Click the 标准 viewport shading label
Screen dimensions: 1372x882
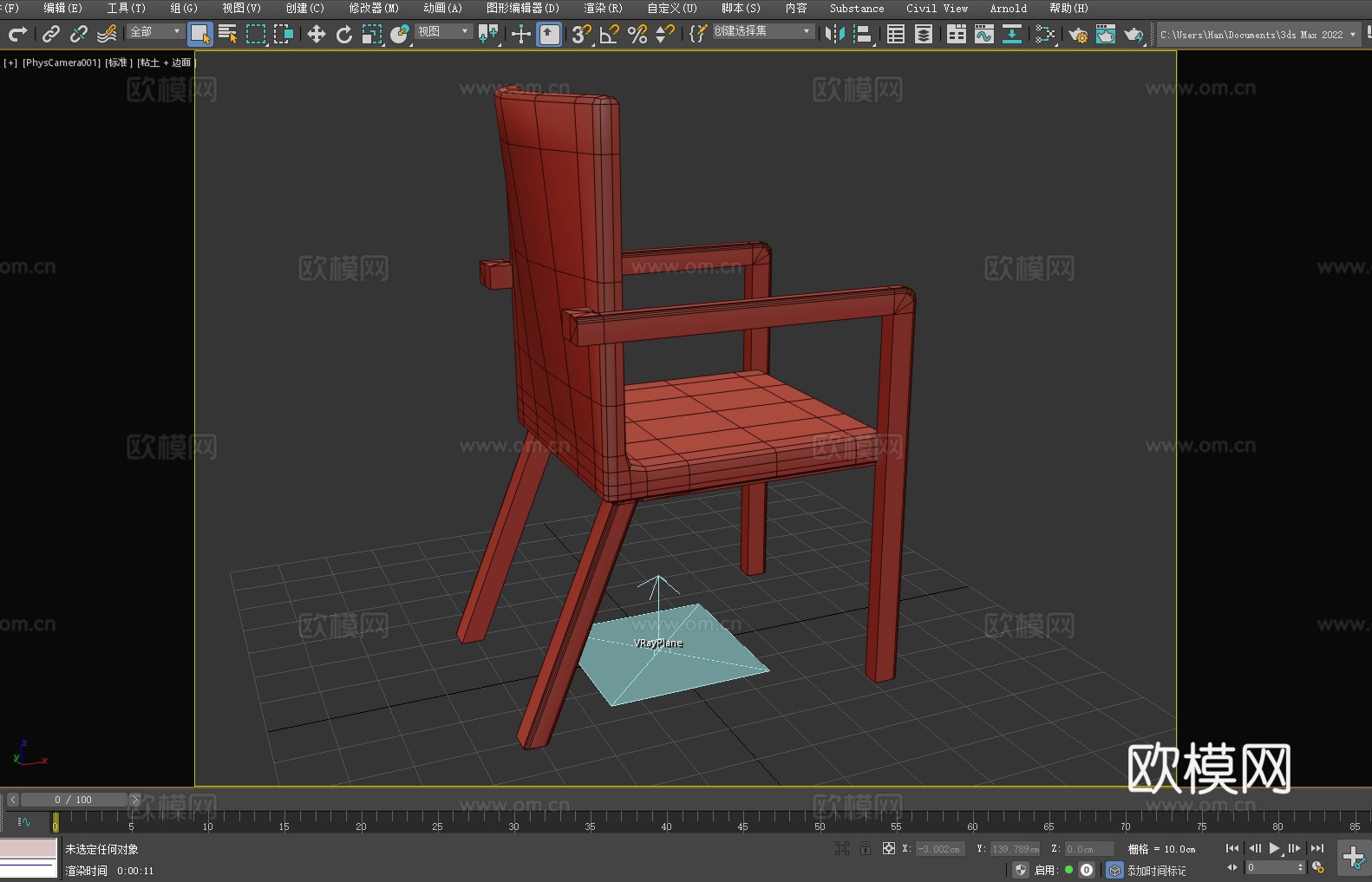(119, 62)
